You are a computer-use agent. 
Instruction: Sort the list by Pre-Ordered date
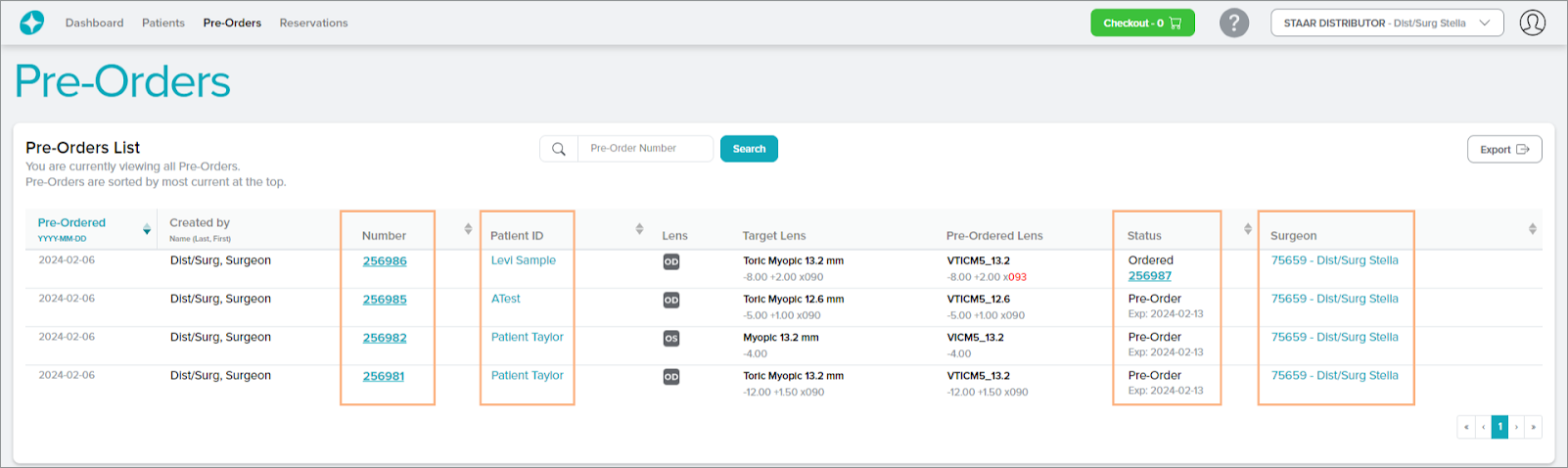click(147, 229)
